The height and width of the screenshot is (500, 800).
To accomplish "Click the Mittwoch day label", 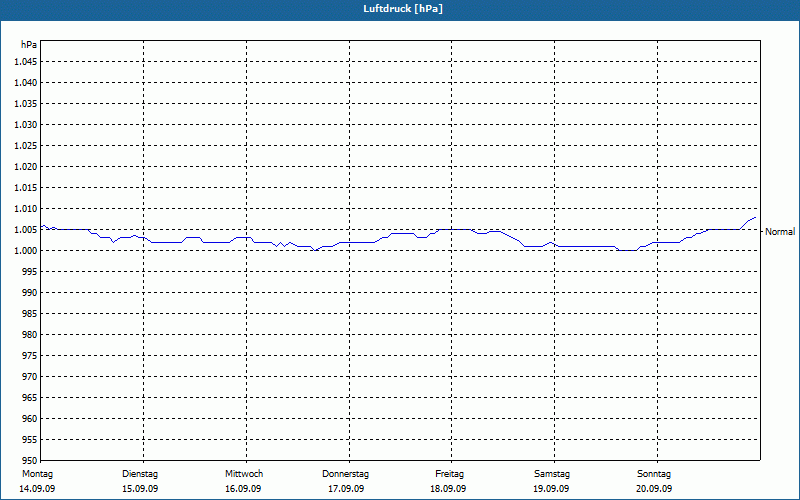I will pyautogui.click(x=244, y=474).
